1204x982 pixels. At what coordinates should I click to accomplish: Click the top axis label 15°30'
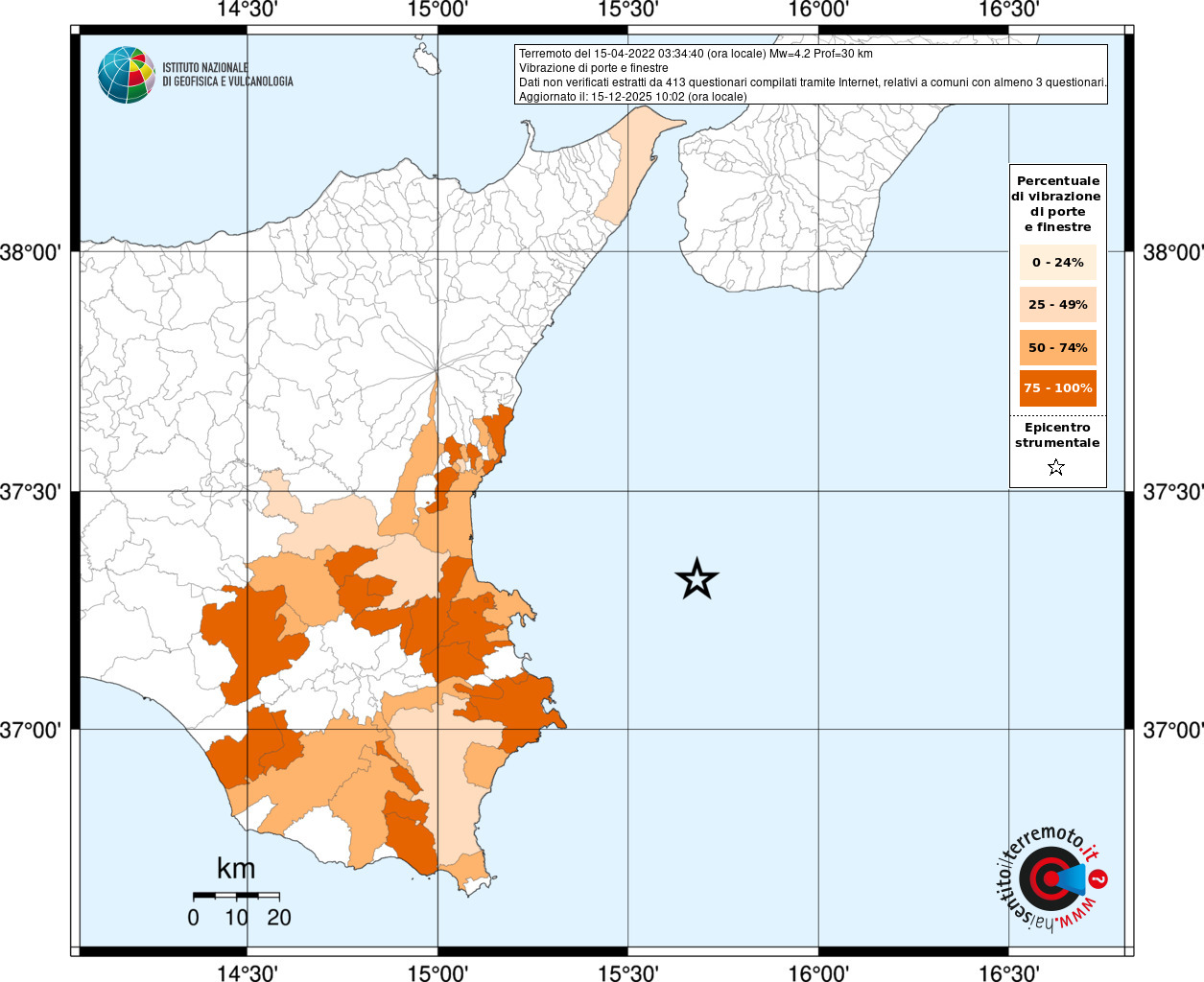(628, 10)
